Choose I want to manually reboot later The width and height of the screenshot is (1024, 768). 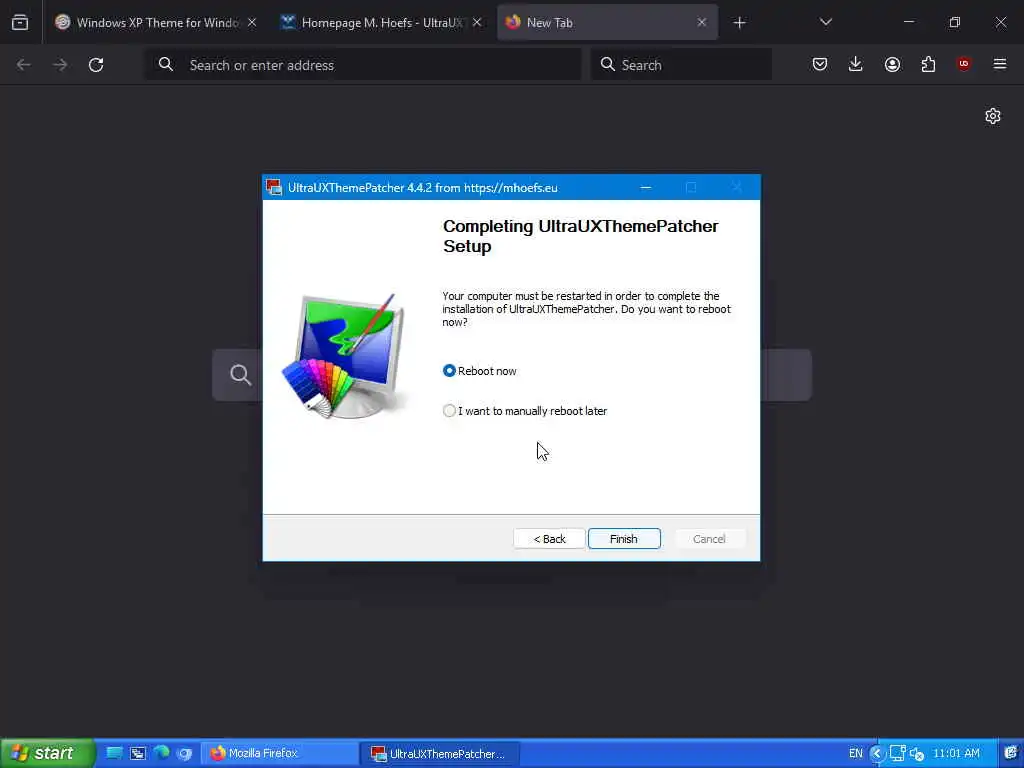[x=525, y=411]
